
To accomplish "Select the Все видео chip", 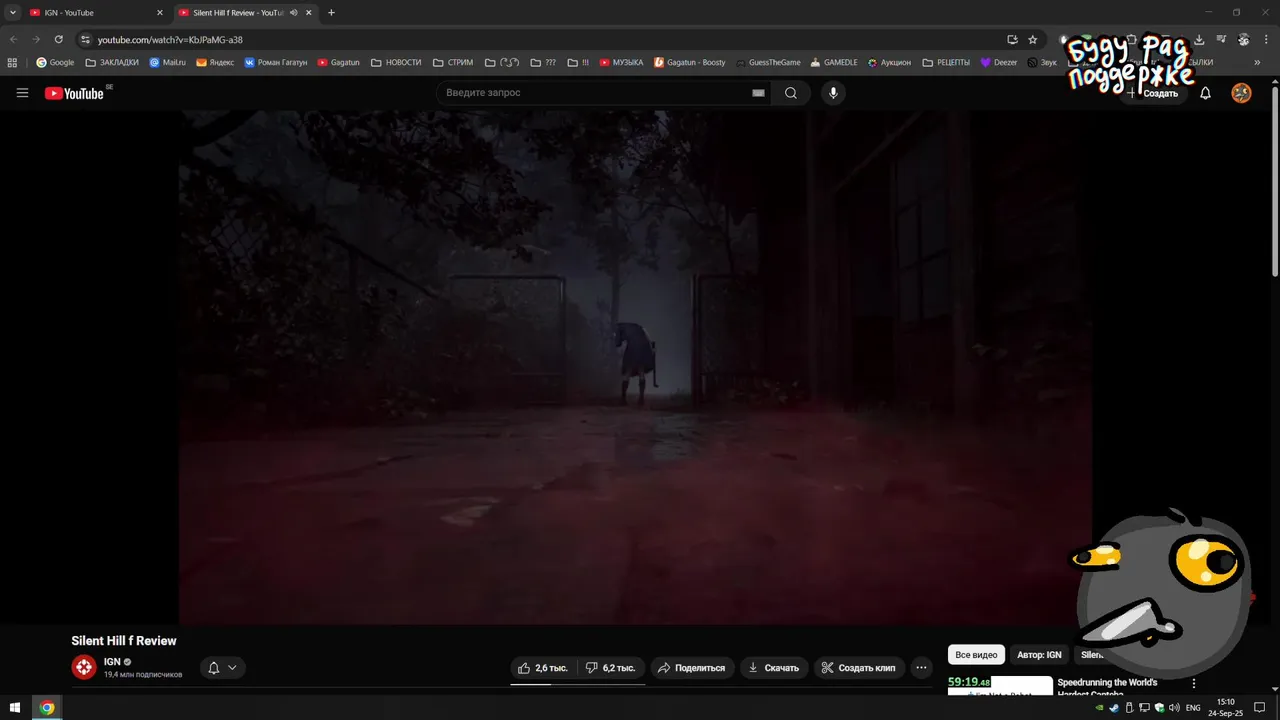I will pyautogui.click(x=976, y=655).
